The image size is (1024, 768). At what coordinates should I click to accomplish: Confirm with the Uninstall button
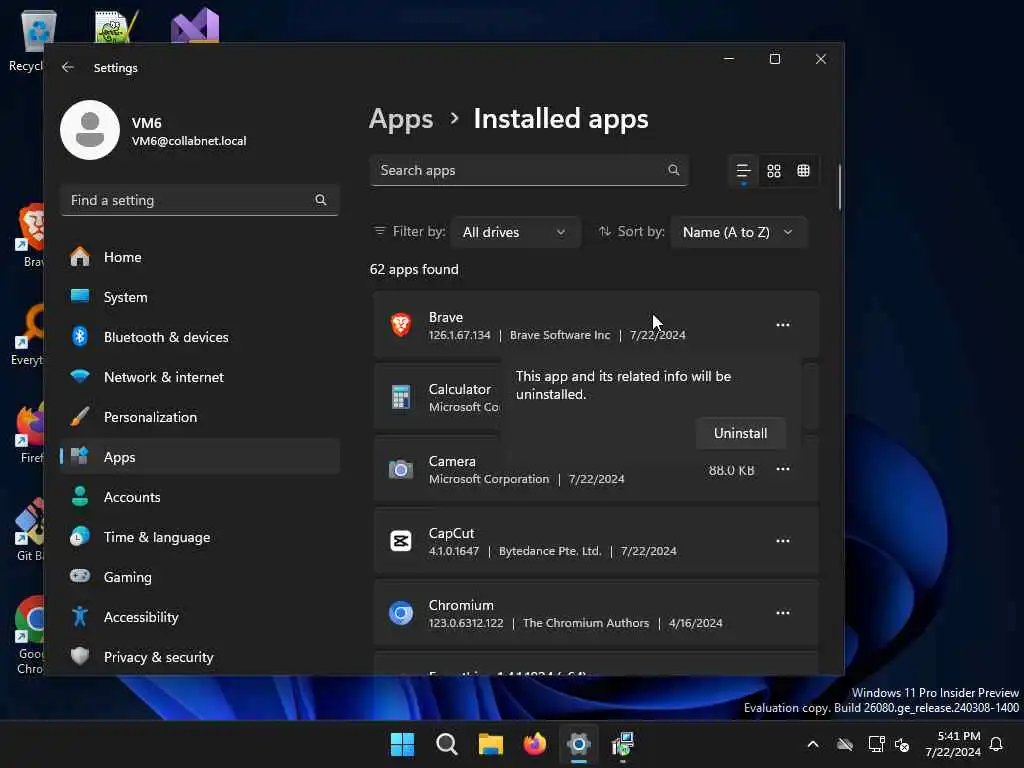pyautogui.click(x=740, y=433)
